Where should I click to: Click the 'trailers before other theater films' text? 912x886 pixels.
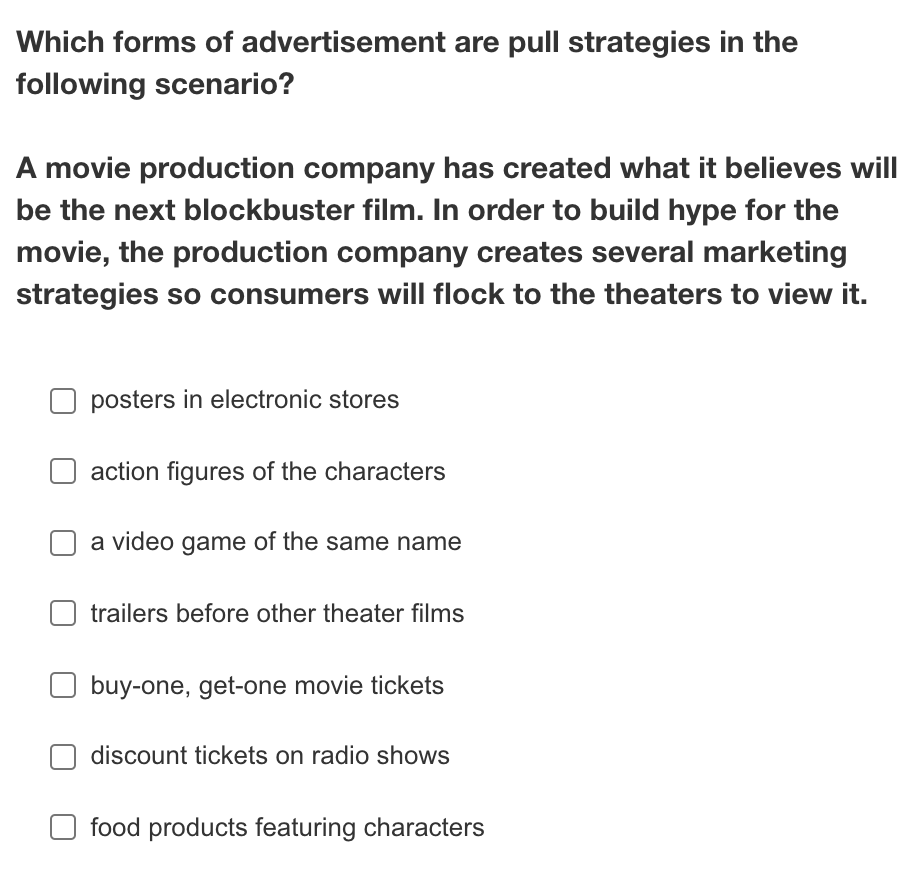tap(277, 613)
